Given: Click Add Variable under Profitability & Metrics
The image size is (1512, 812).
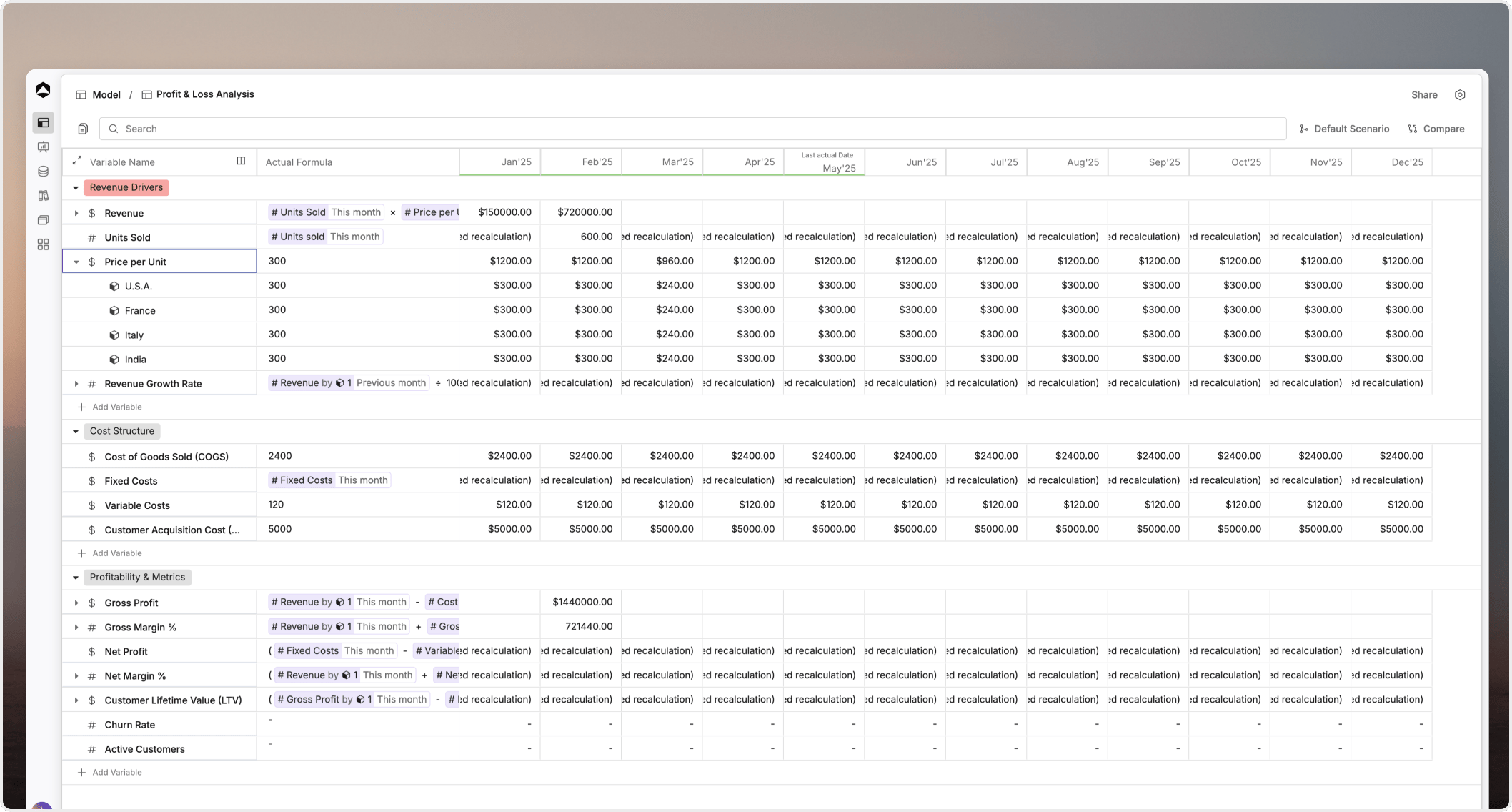Looking at the screenshot, I should tap(109, 773).
